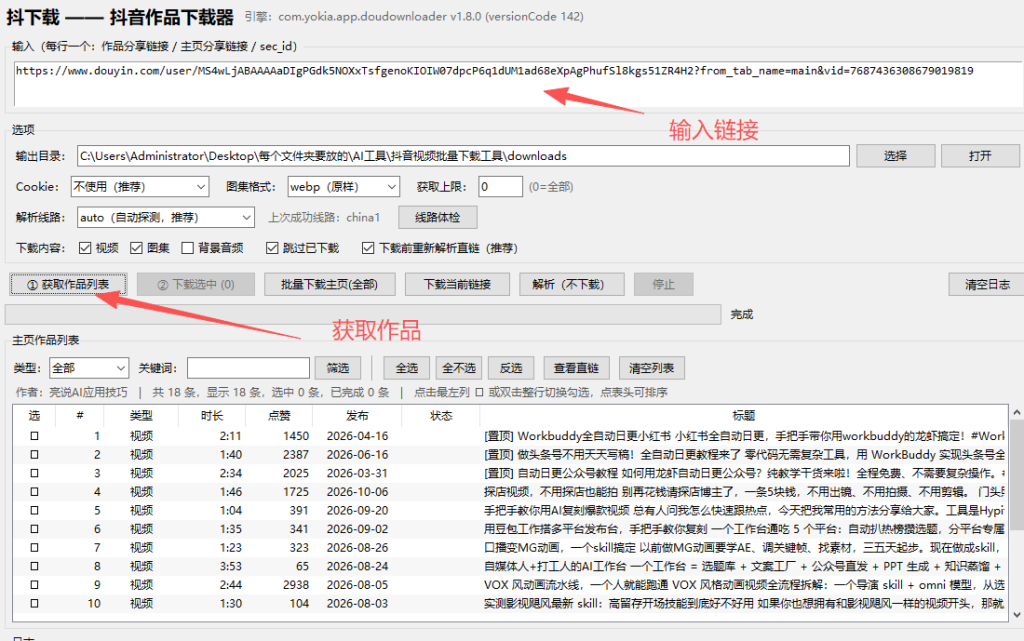Image resolution: width=1024 pixels, height=641 pixels.
Task: Clear the log with 清空日志
Action: click(x=987, y=285)
